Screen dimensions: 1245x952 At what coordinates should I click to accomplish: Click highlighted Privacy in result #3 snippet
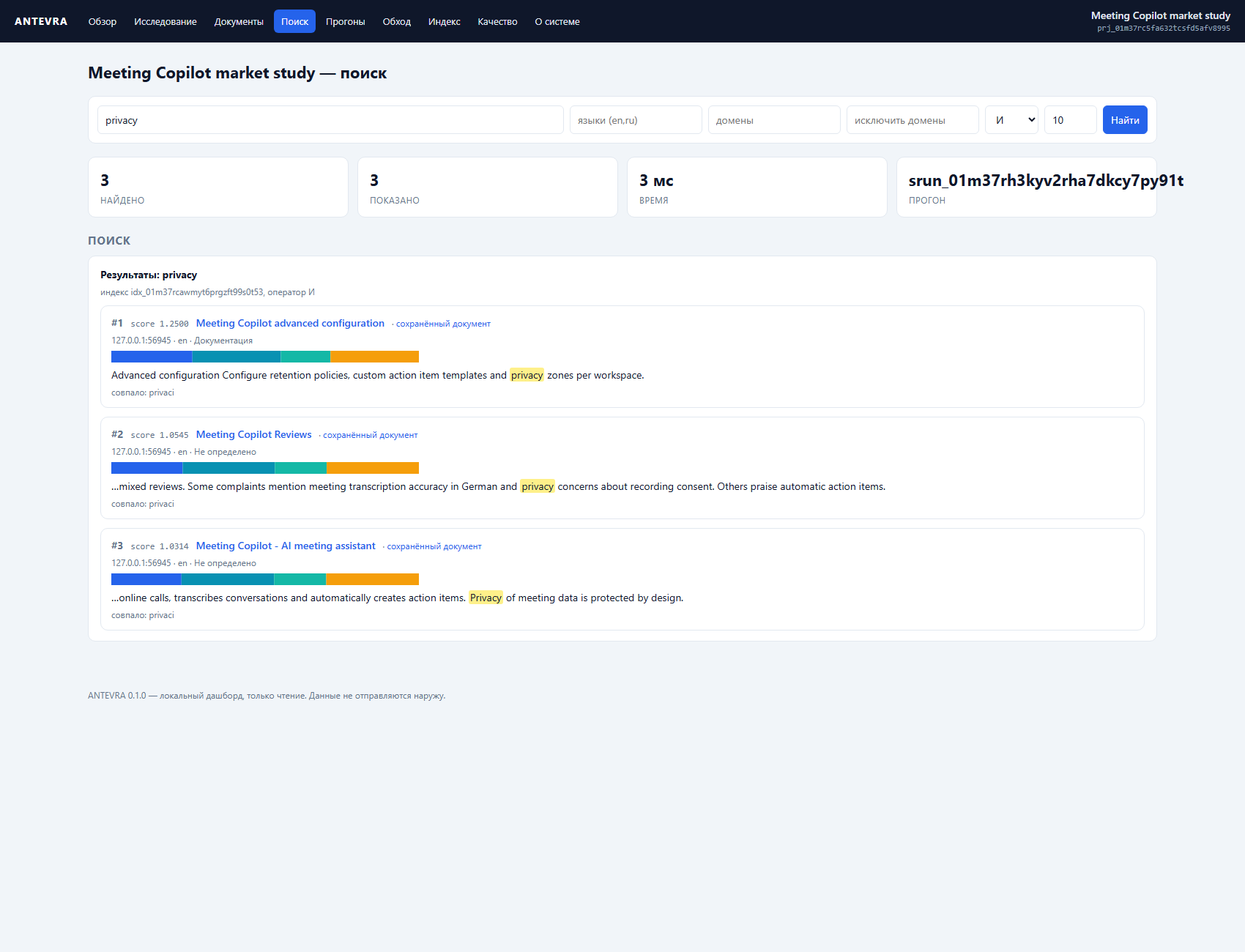coord(486,598)
